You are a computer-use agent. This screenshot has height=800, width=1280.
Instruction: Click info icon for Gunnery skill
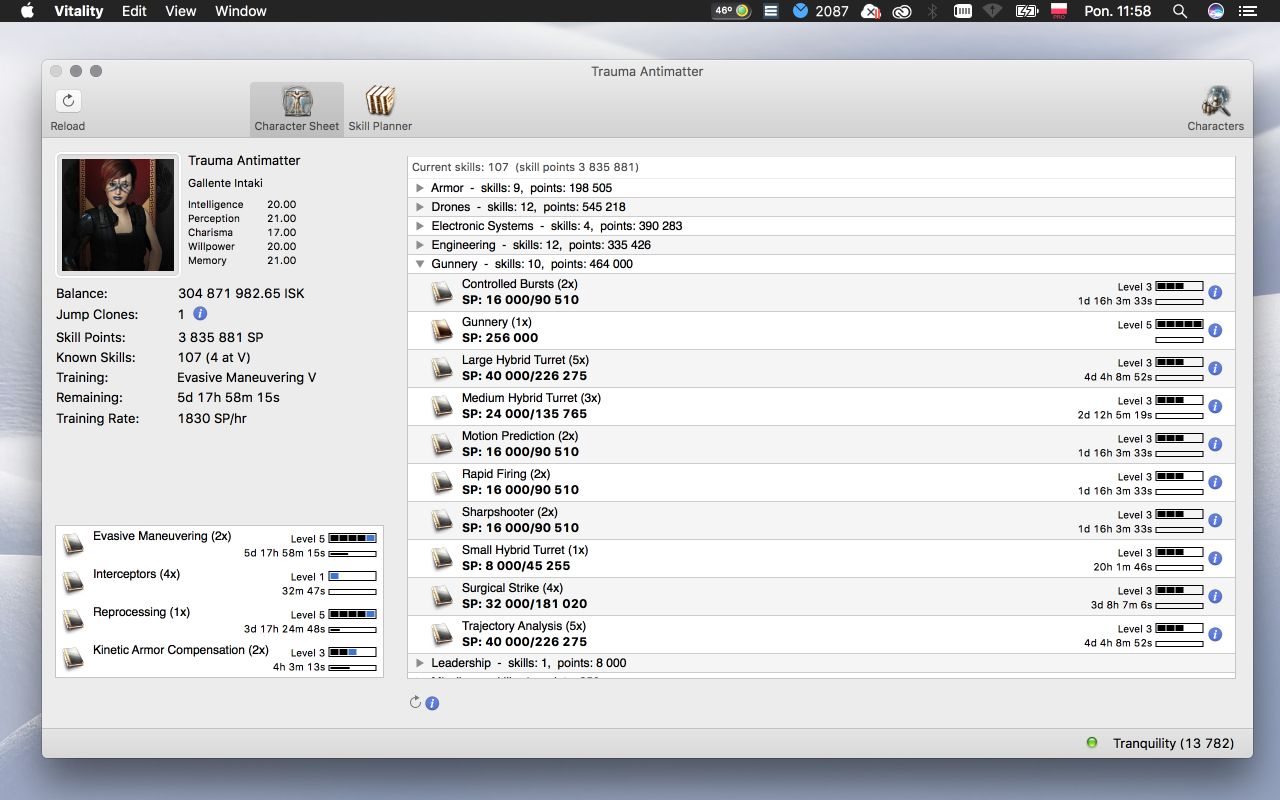pos(1215,331)
